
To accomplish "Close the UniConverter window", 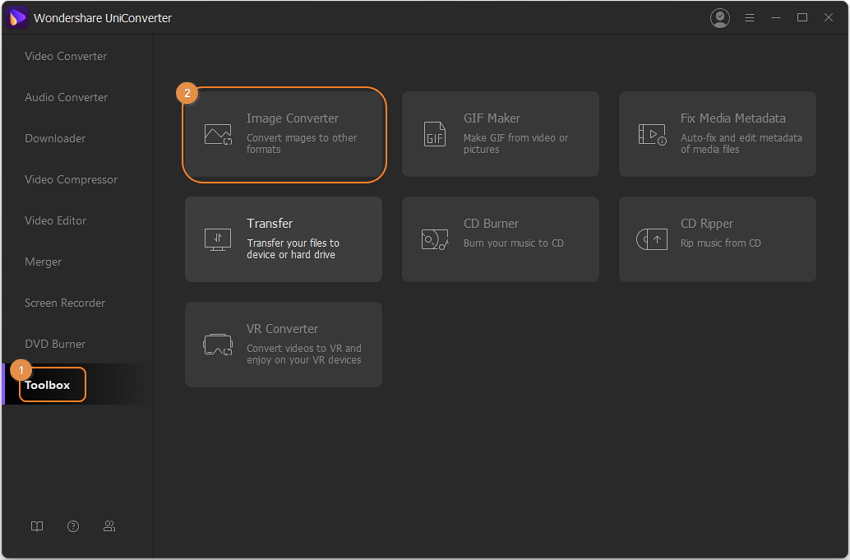I will [828, 18].
